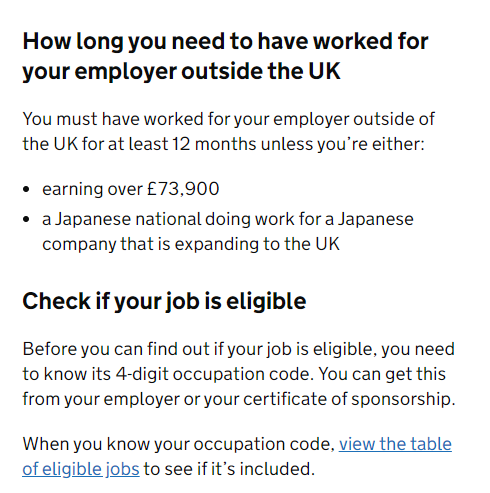Click the 'unless you're either:' text
The height and width of the screenshot is (493, 490).
tap(343, 144)
